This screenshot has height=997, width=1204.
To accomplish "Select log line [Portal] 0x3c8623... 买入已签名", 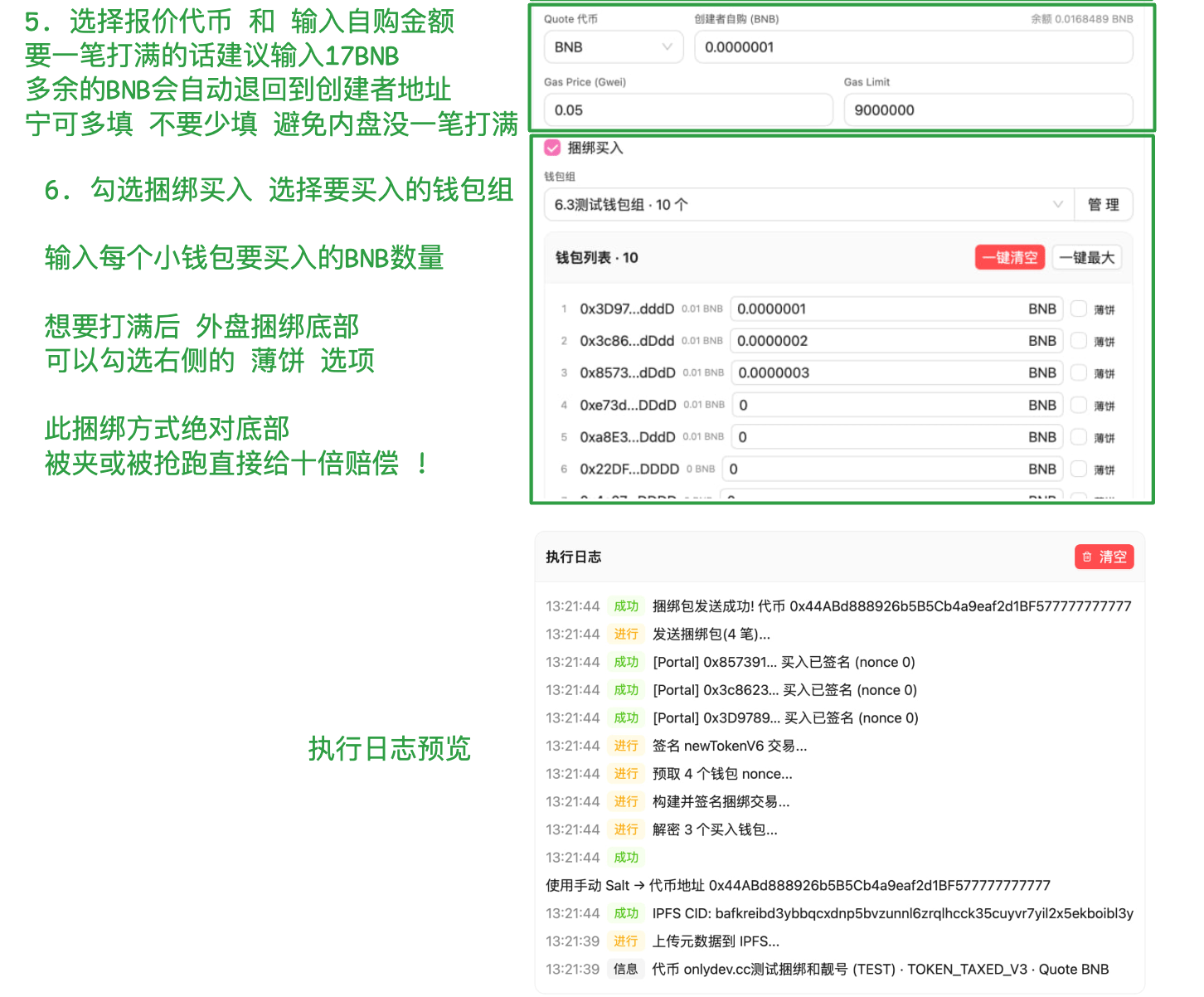I will tap(731, 690).
